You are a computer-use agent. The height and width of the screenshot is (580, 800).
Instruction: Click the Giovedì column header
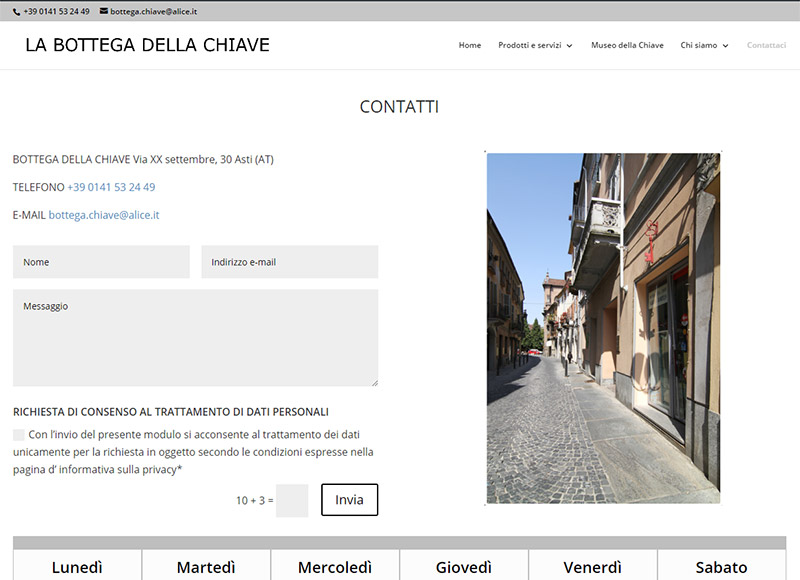[464, 567]
